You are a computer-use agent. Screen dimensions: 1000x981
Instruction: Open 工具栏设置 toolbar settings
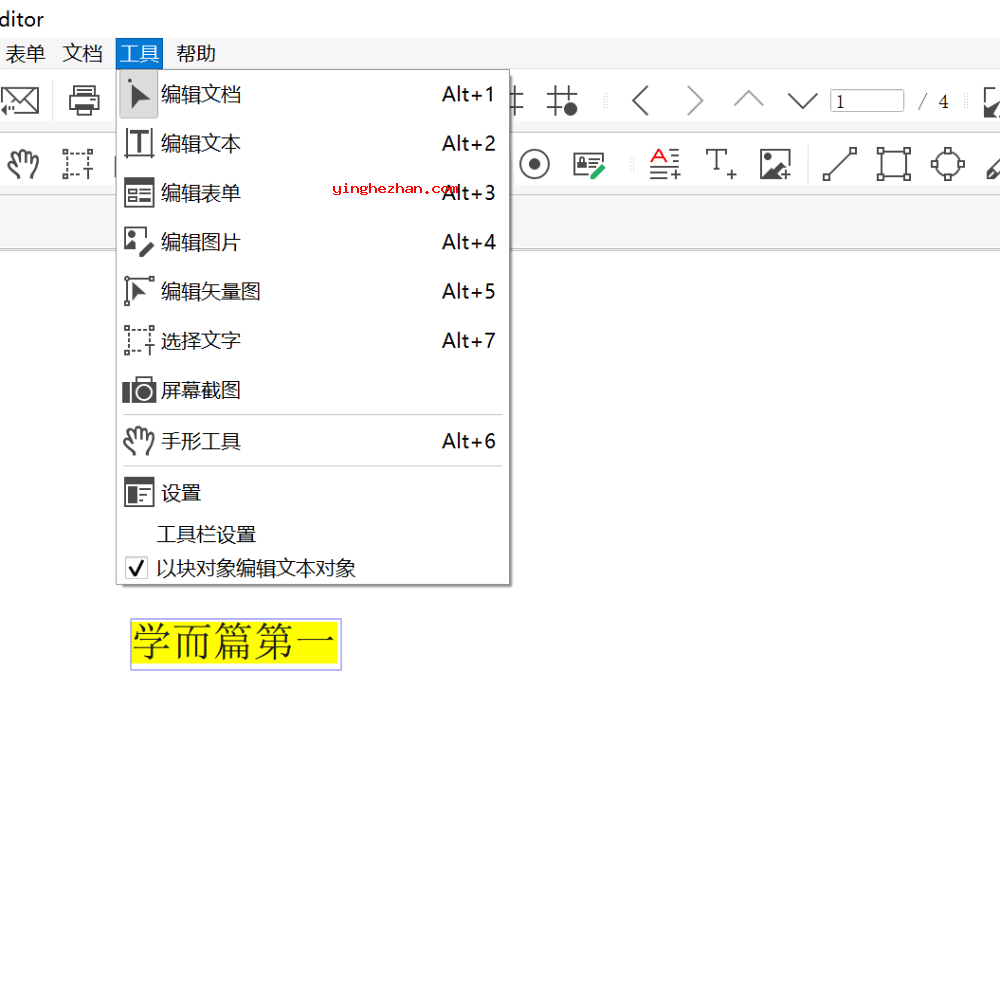312,535
